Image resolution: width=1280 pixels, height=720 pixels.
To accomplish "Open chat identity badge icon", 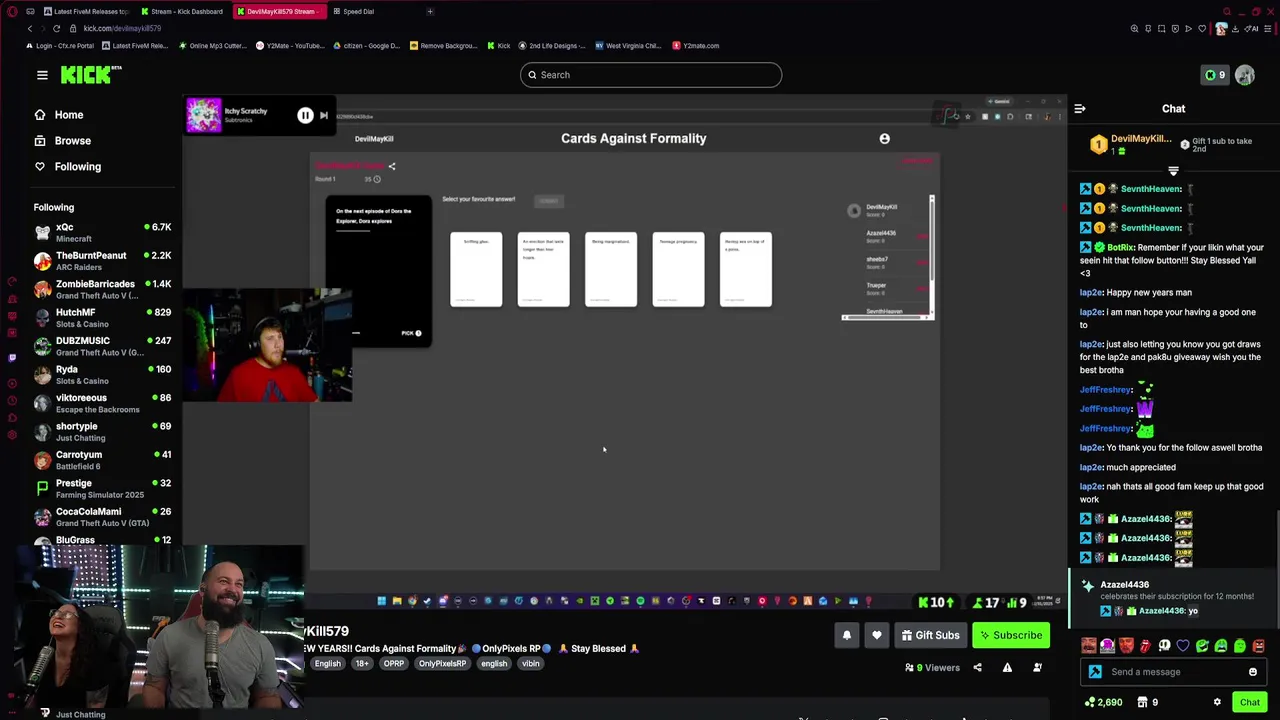I will point(1096,672).
